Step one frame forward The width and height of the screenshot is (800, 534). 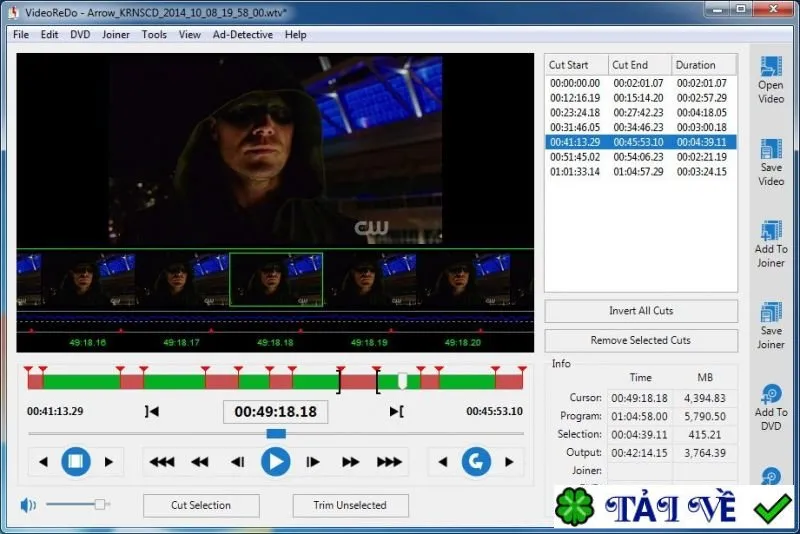pos(312,462)
